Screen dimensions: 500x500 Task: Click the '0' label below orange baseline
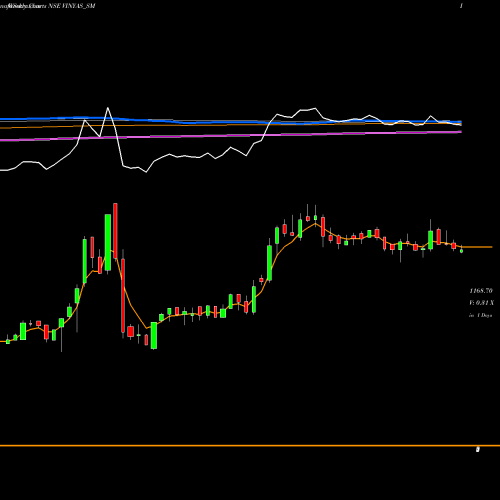point(478,450)
